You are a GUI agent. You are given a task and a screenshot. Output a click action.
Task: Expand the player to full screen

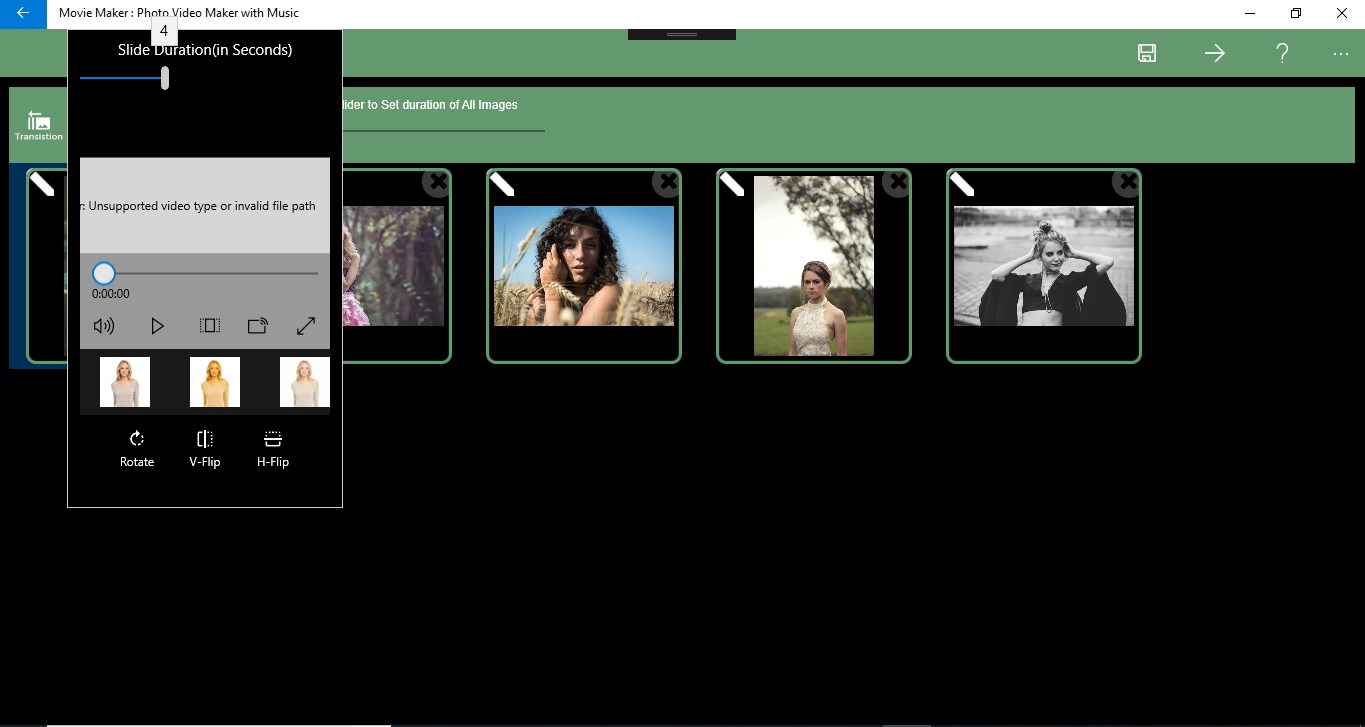(x=306, y=326)
